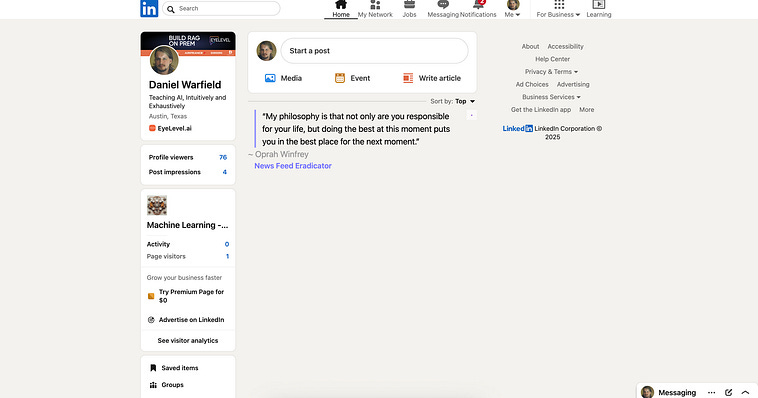Open Messaging speech bubble icon in navbar
The height and width of the screenshot is (398, 758).
click(443, 5)
